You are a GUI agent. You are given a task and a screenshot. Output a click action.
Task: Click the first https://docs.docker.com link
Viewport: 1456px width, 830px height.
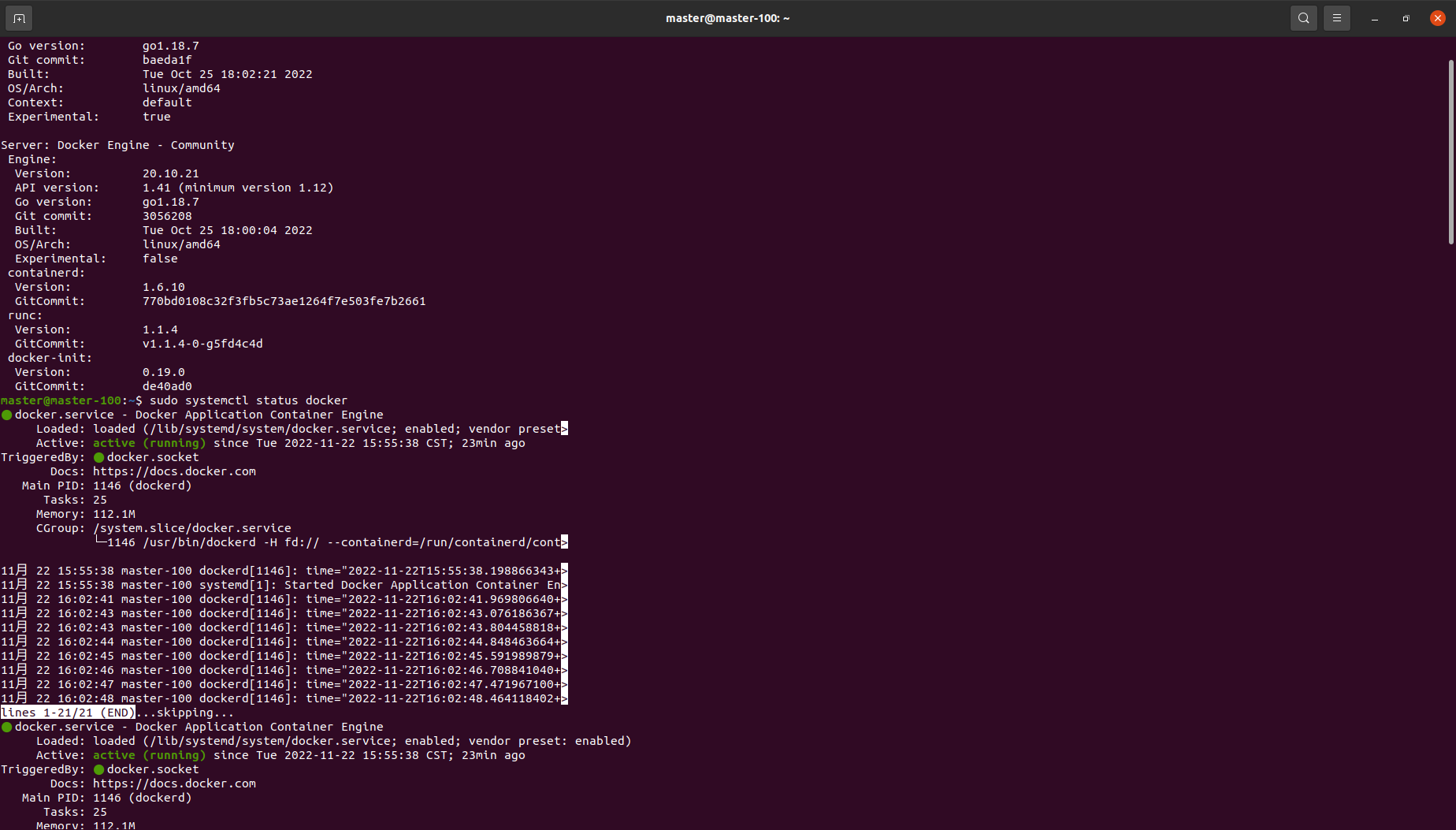click(x=174, y=471)
